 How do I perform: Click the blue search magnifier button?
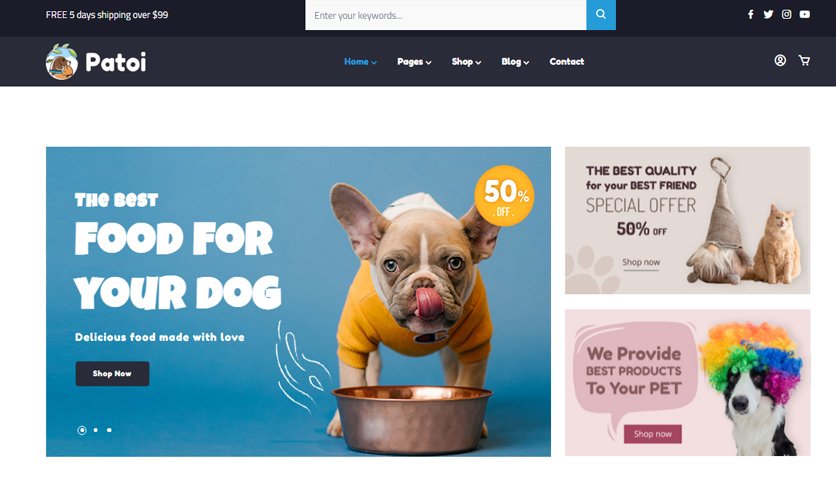point(601,15)
